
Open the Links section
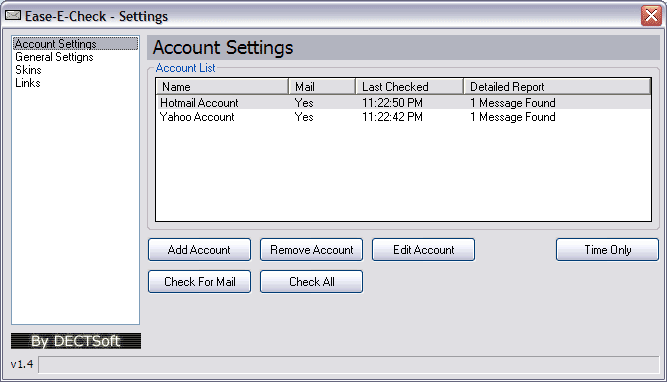[28, 83]
